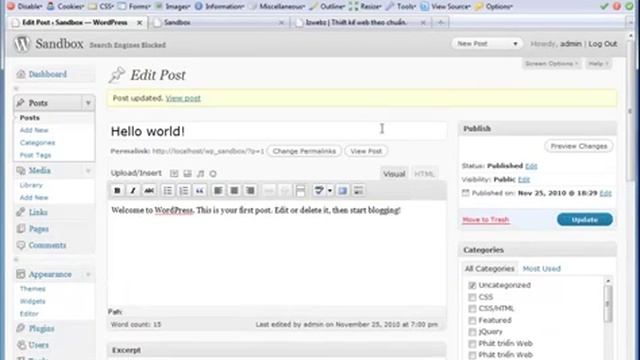Click the Add Media upload icon
The image size is (640, 360).
tap(213, 173)
